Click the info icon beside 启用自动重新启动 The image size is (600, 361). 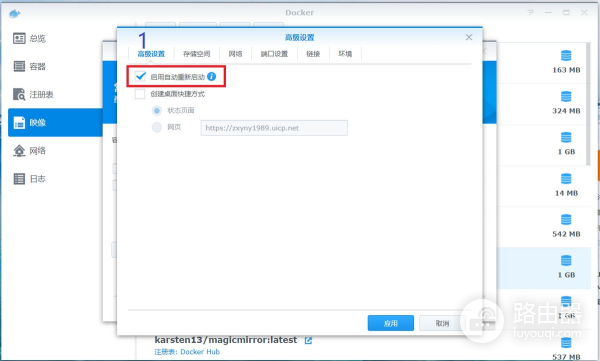(x=212, y=77)
